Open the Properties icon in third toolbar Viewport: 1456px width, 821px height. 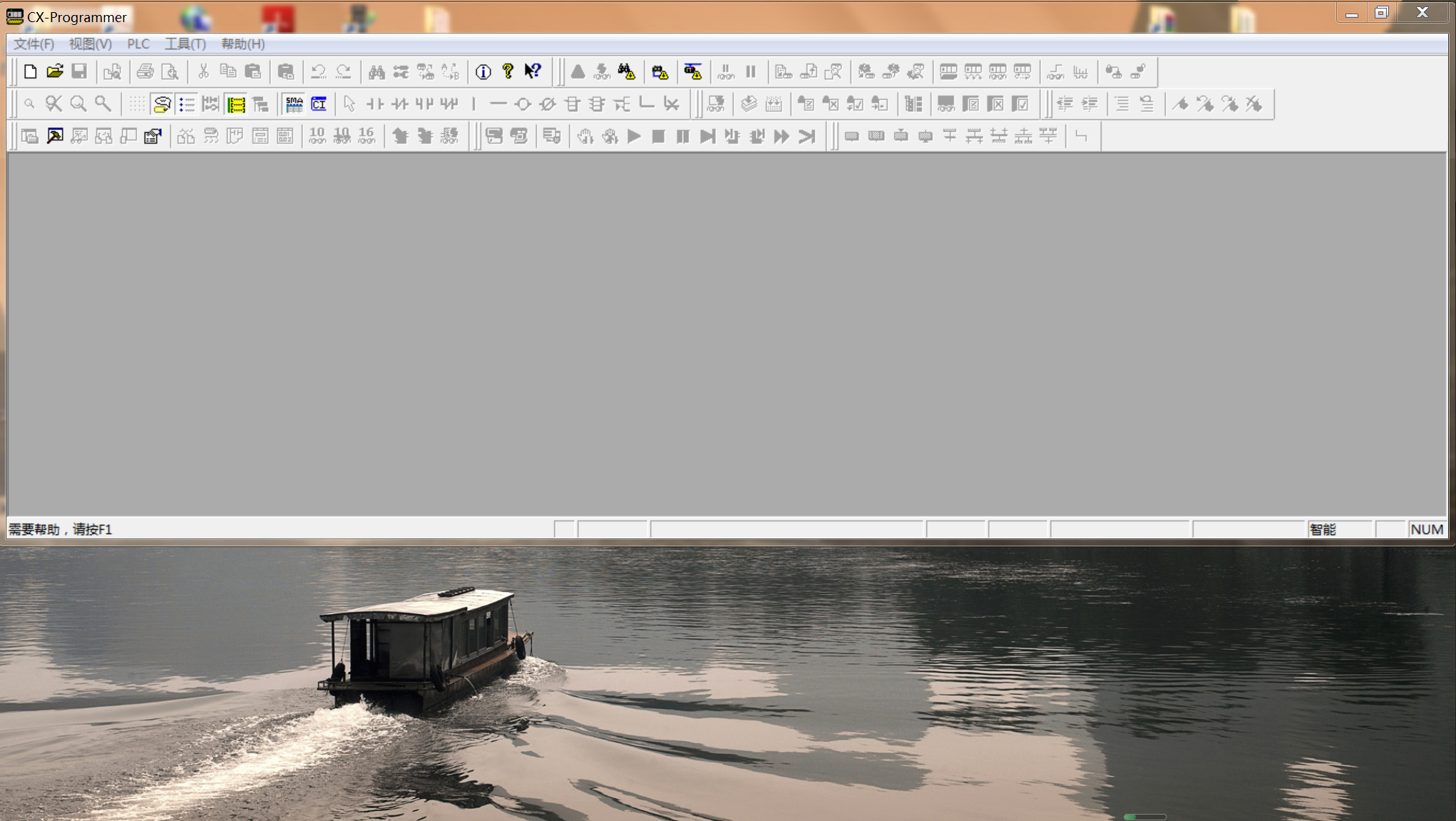point(153,136)
